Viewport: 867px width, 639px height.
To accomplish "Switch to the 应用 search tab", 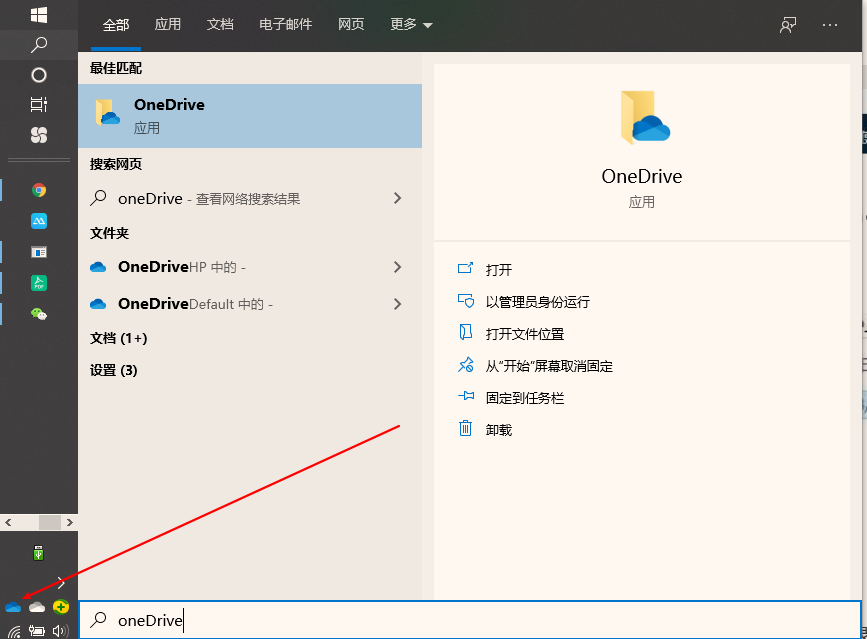I will [x=168, y=24].
